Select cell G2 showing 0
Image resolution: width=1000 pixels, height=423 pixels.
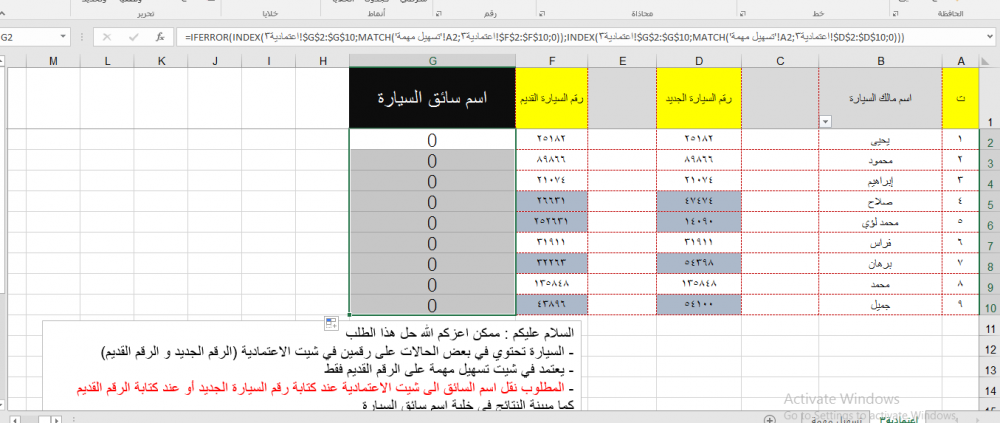coord(432,139)
